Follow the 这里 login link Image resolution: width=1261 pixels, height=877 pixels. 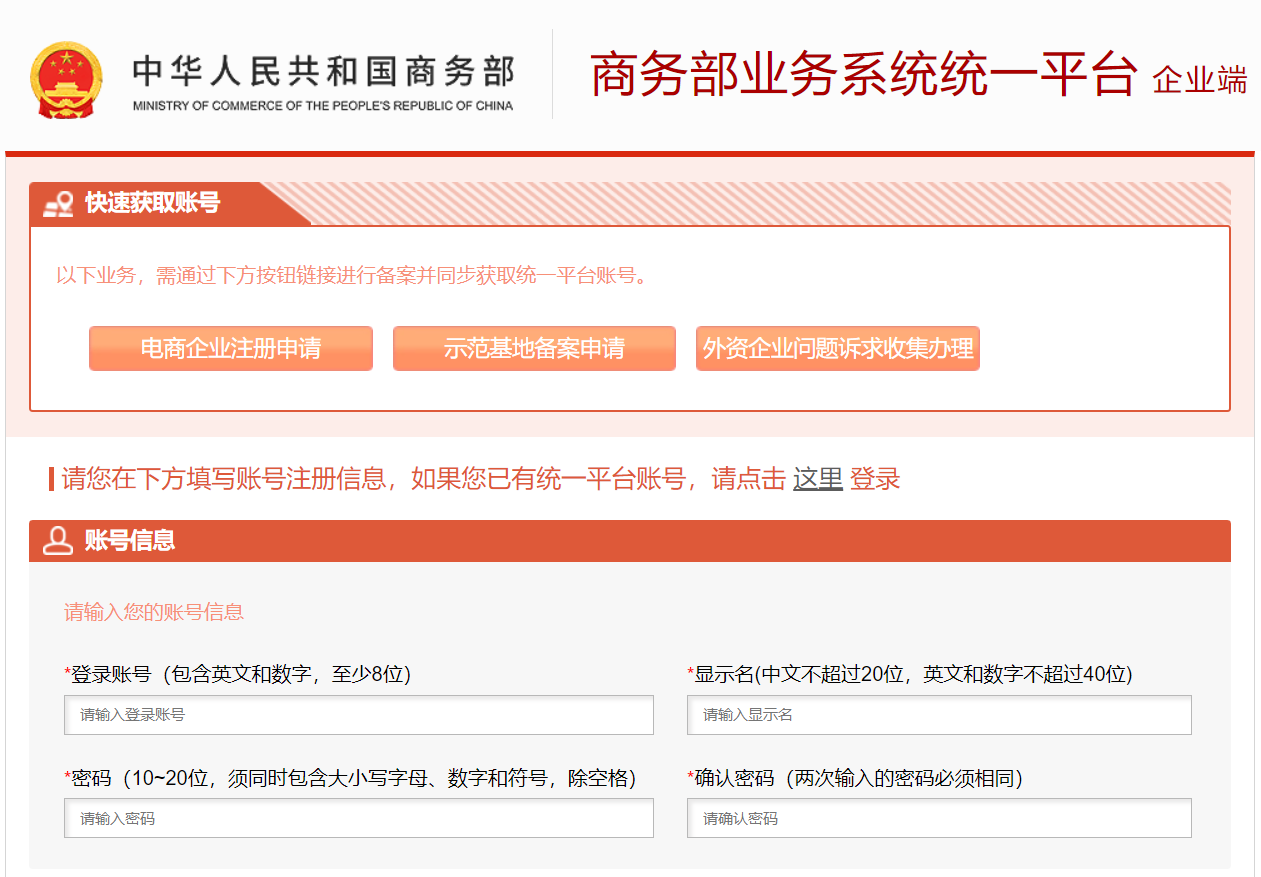tap(818, 479)
